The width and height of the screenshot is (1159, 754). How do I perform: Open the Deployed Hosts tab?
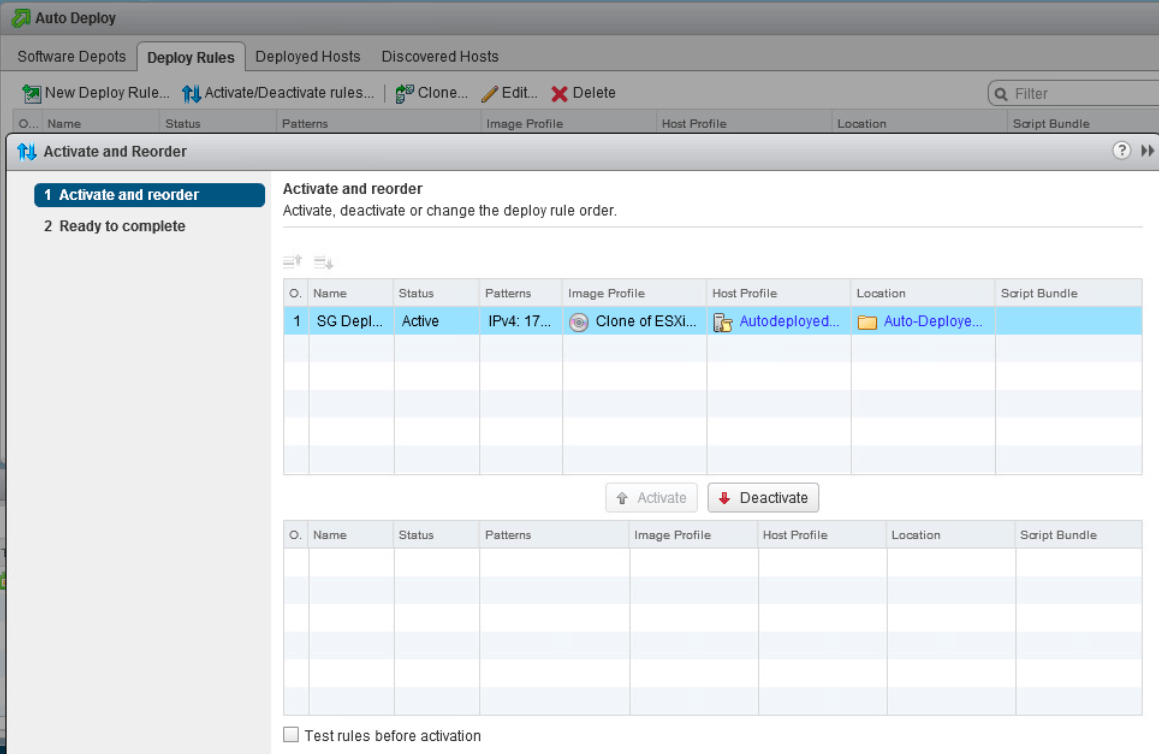307,57
